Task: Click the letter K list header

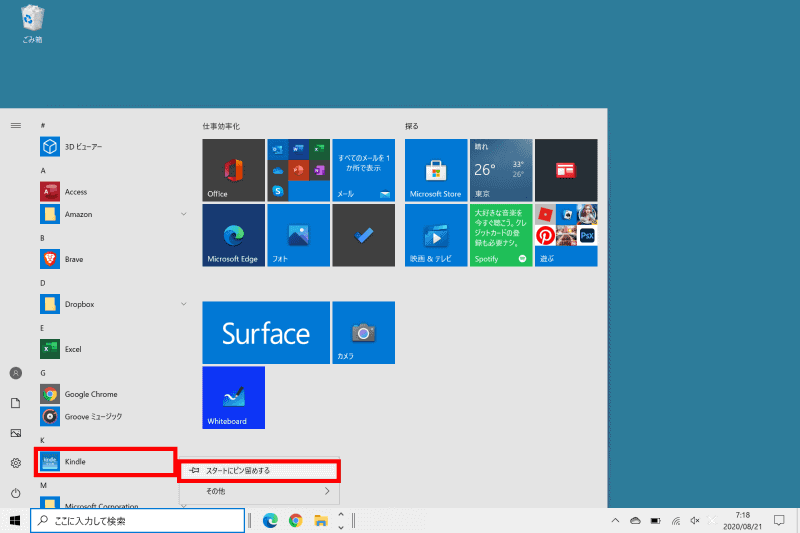Action: tap(42, 440)
